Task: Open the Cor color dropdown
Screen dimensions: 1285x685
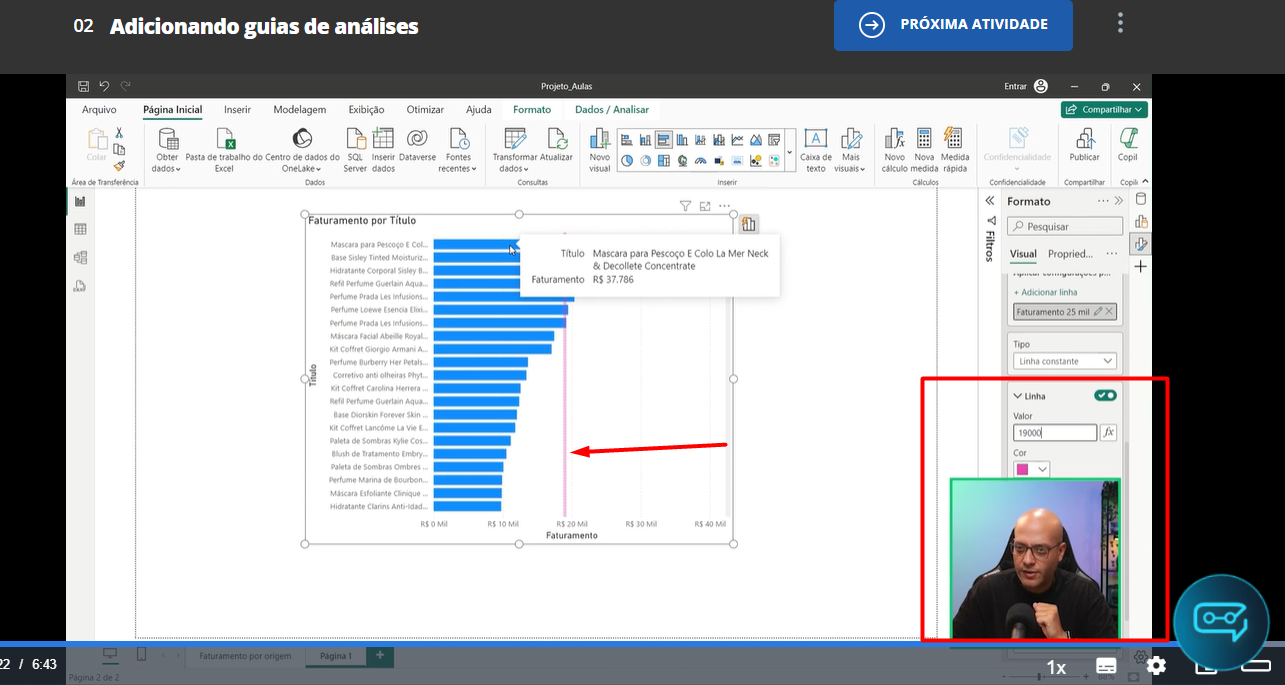Action: pos(1032,469)
